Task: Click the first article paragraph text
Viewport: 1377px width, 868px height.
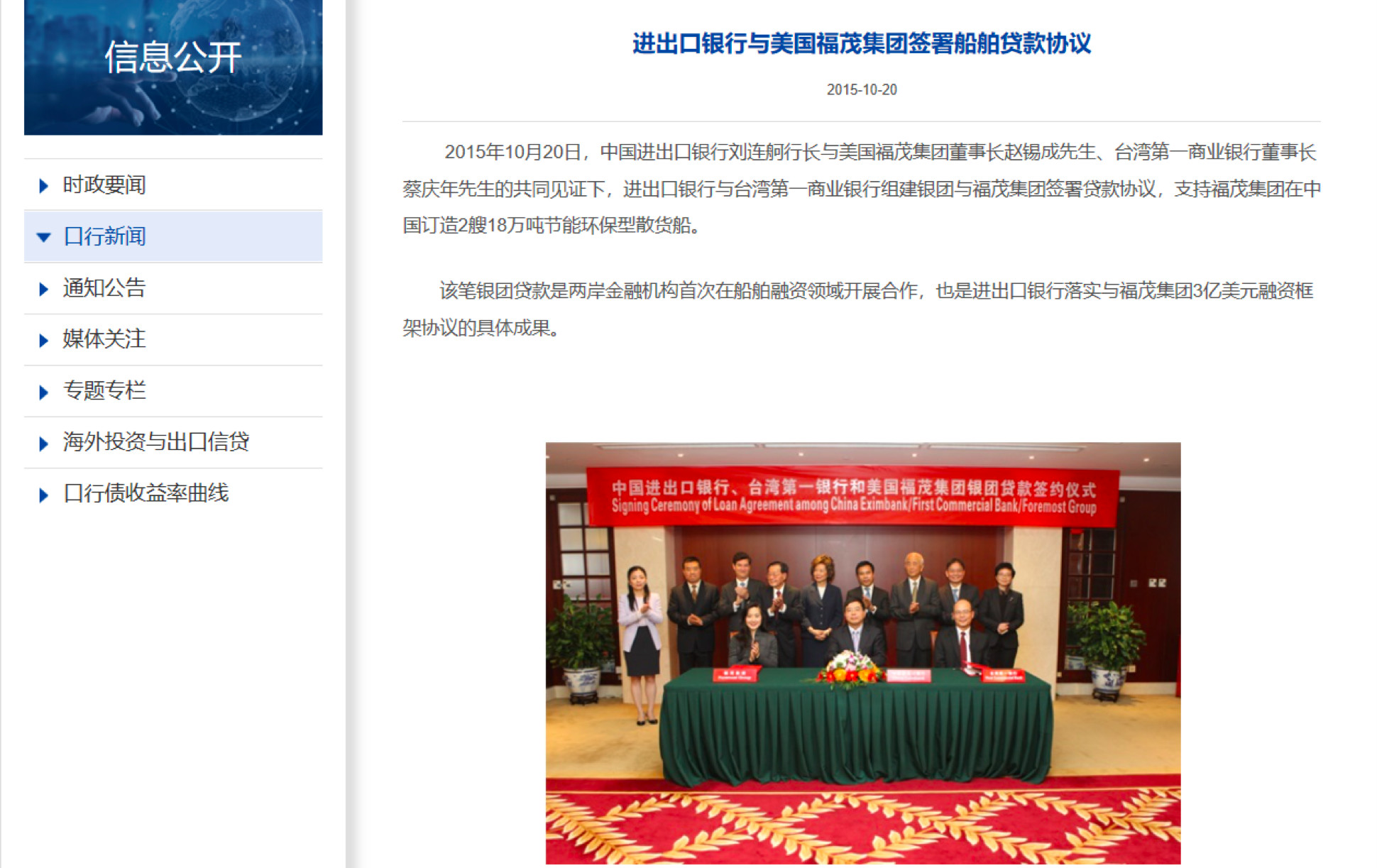Action: click(x=862, y=189)
